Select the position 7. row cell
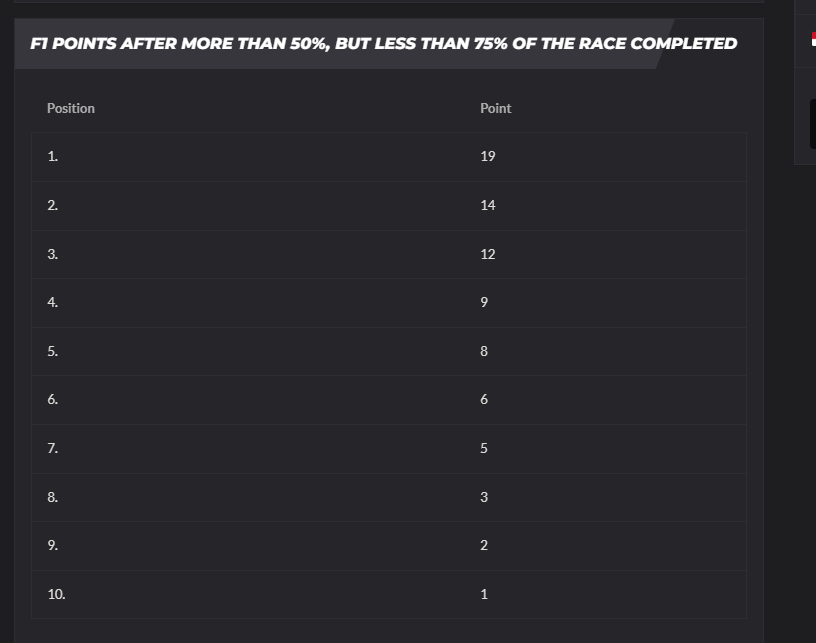816x643 pixels. coord(53,448)
